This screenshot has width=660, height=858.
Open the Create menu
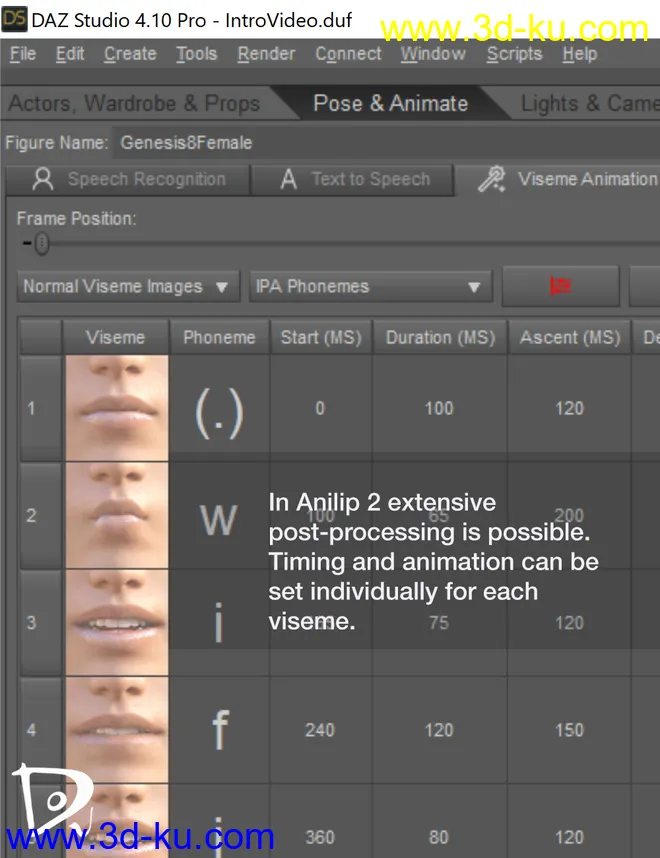click(130, 54)
